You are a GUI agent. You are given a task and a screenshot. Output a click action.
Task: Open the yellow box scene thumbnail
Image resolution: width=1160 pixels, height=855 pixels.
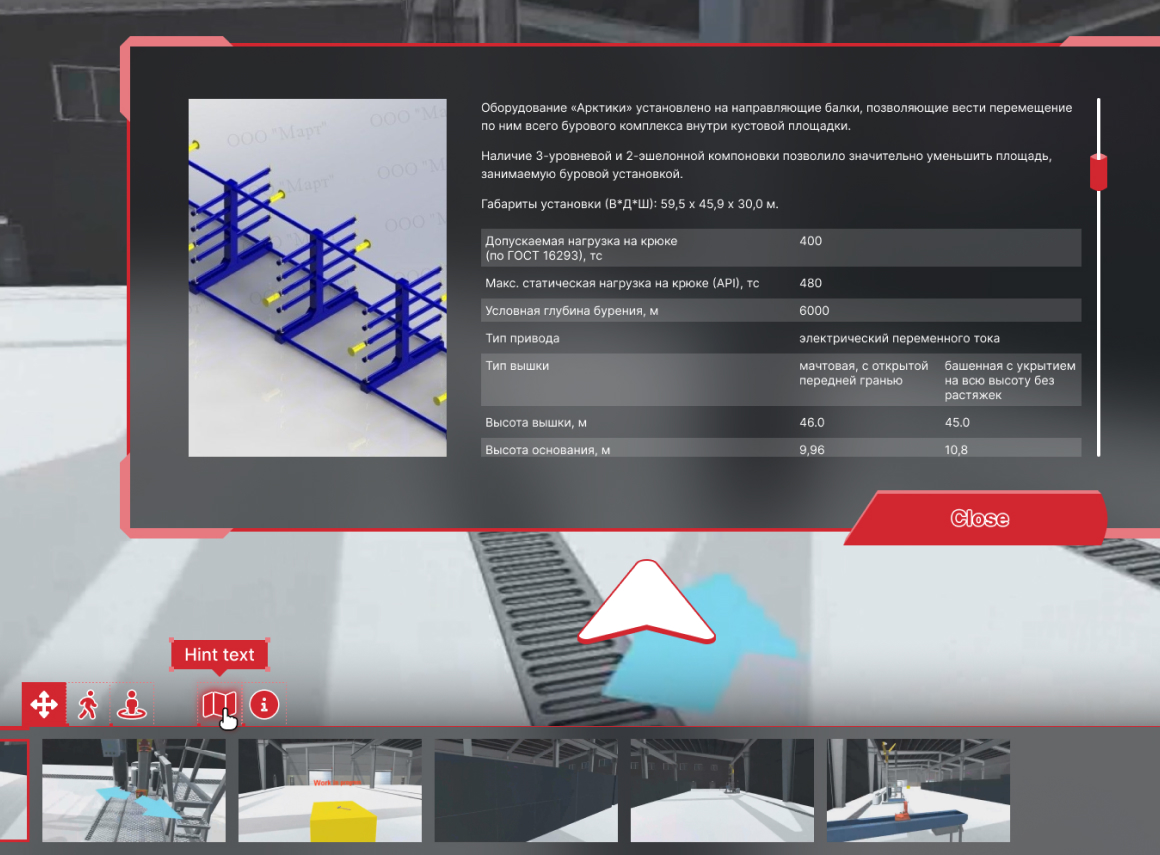click(330, 791)
